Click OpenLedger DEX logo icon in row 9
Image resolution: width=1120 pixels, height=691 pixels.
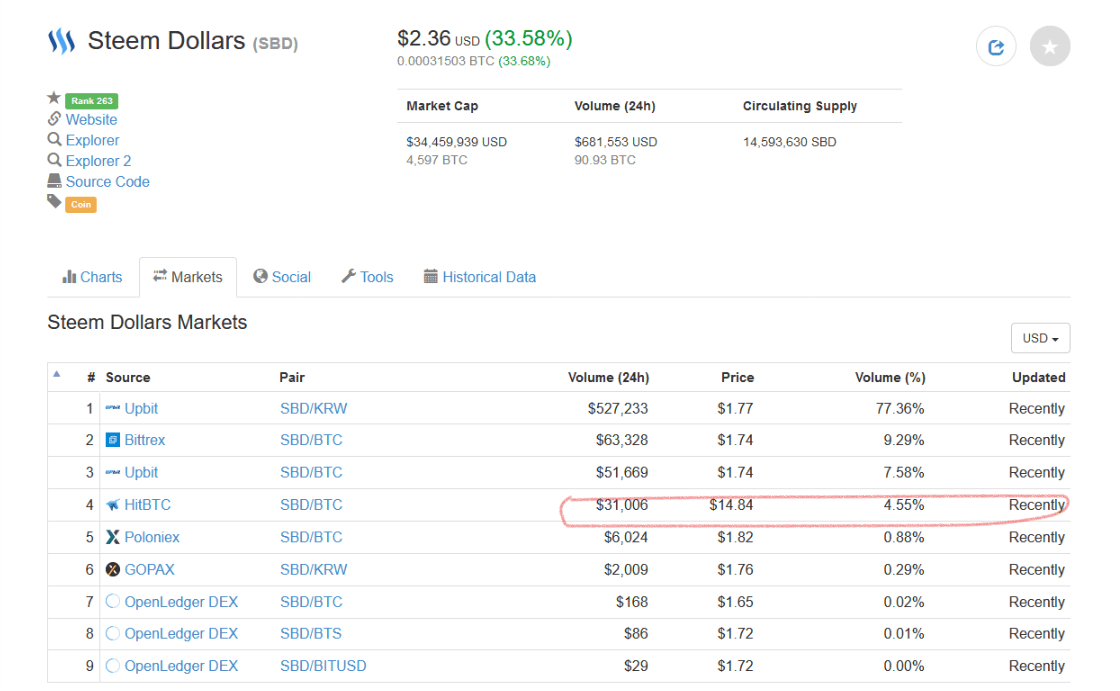pyautogui.click(x=113, y=665)
